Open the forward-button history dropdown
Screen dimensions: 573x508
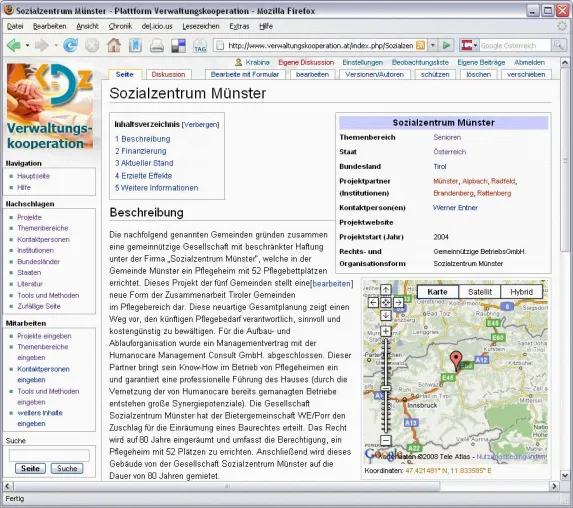click(x=56, y=46)
